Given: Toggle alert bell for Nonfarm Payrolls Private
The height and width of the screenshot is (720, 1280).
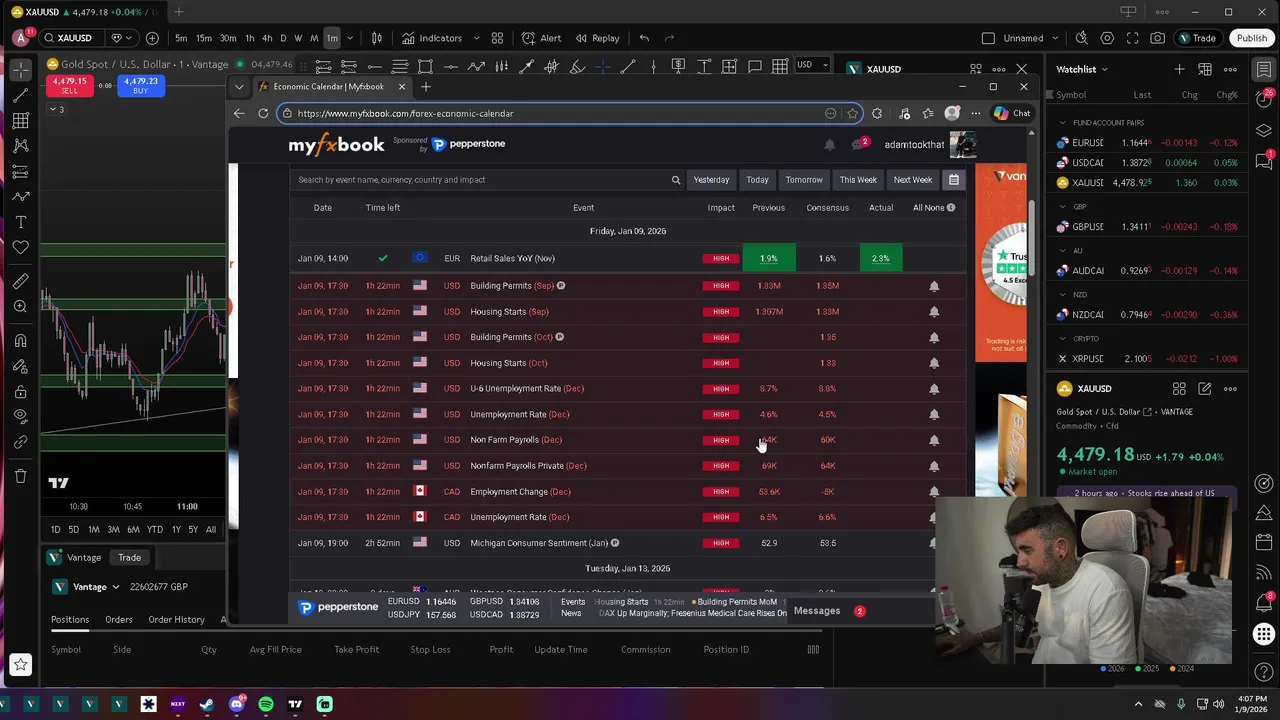Looking at the screenshot, I should 934,466.
